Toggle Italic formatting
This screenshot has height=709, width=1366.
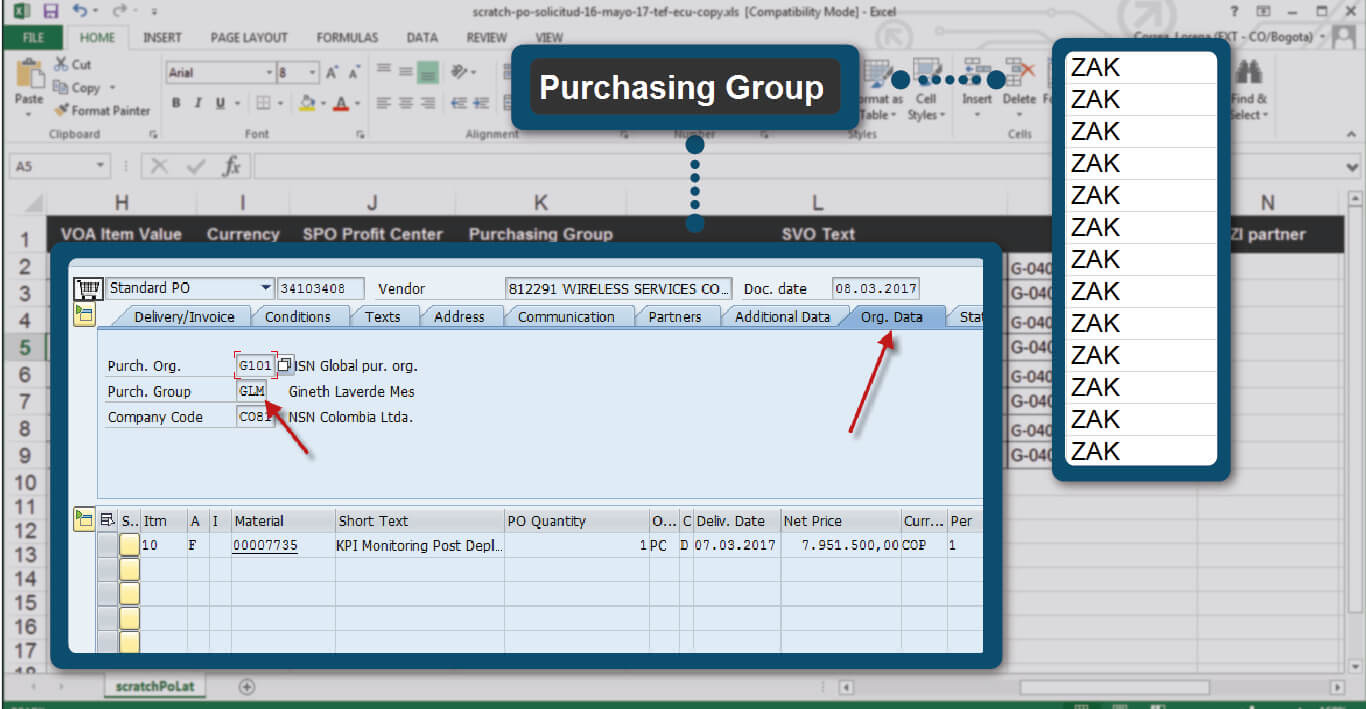click(197, 103)
